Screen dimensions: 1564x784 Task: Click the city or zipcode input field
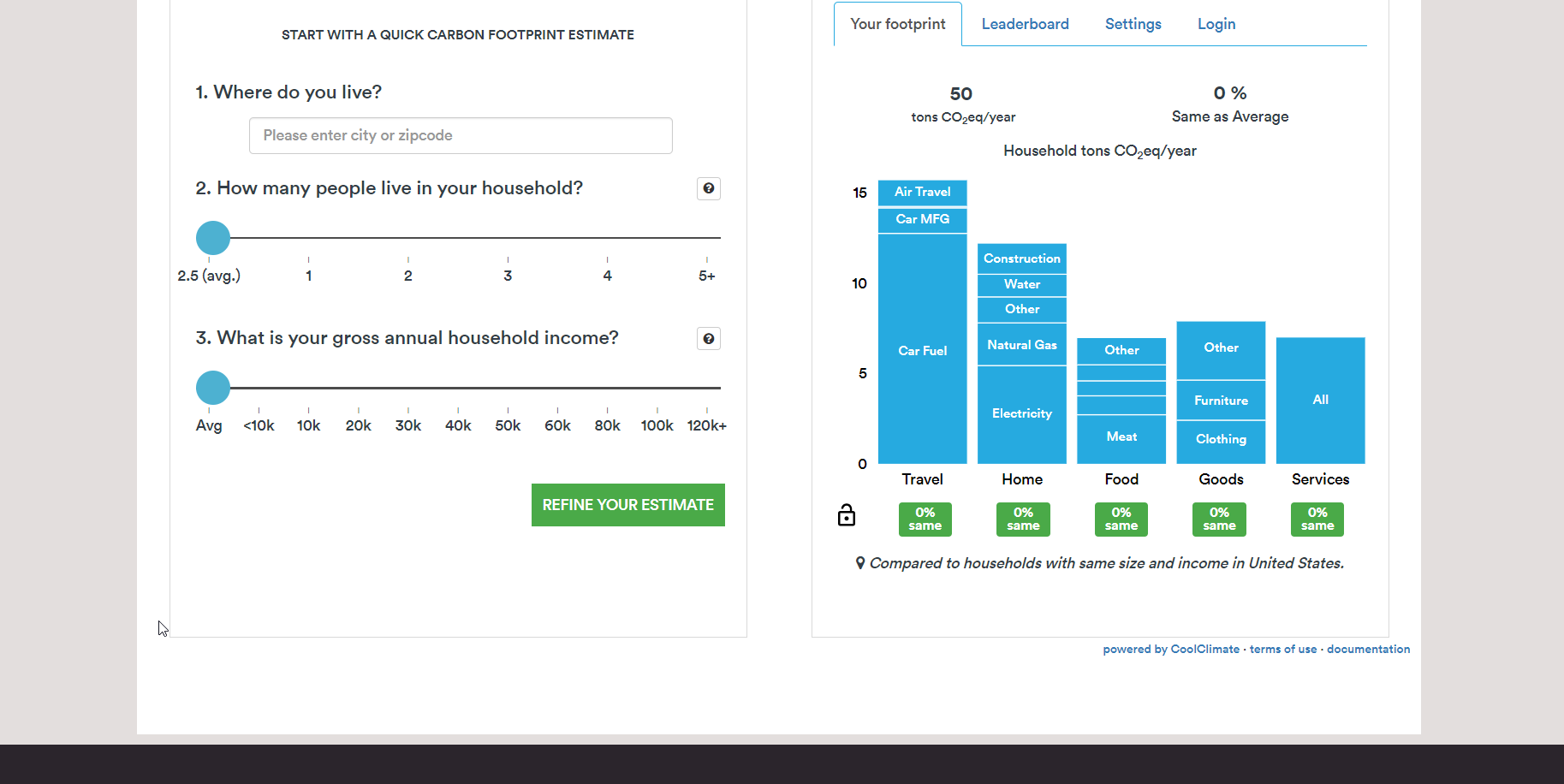tap(461, 135)
